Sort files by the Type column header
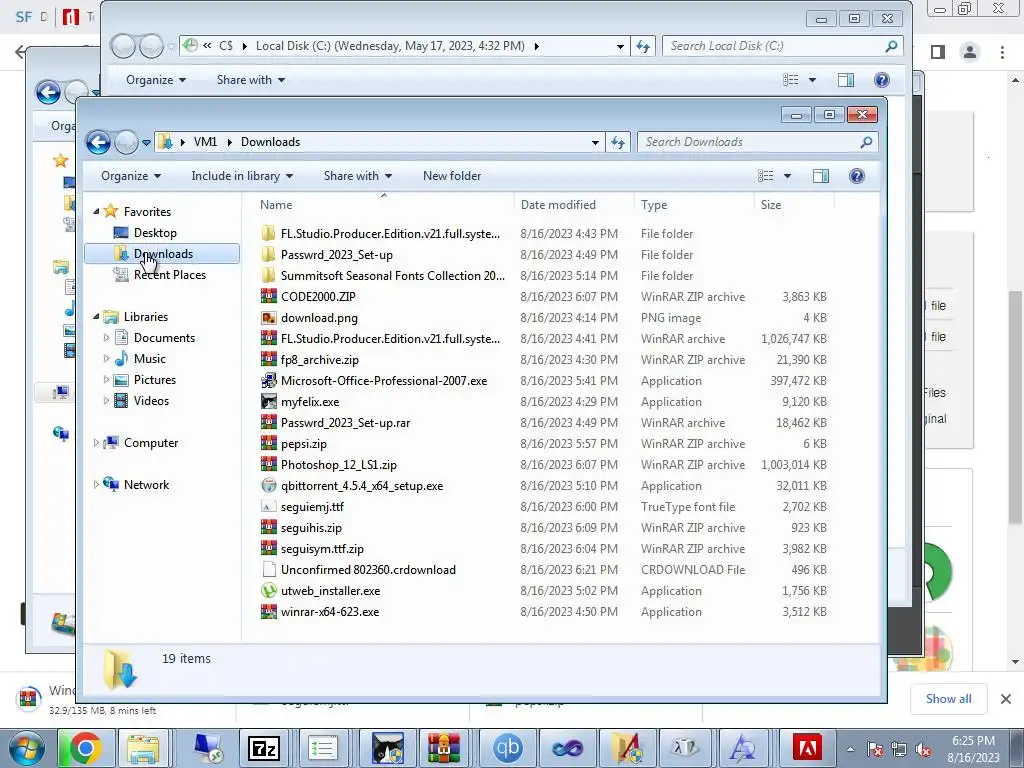This screenshot has width=1024, height=768. pyautogui.click(x=694, y=204)
